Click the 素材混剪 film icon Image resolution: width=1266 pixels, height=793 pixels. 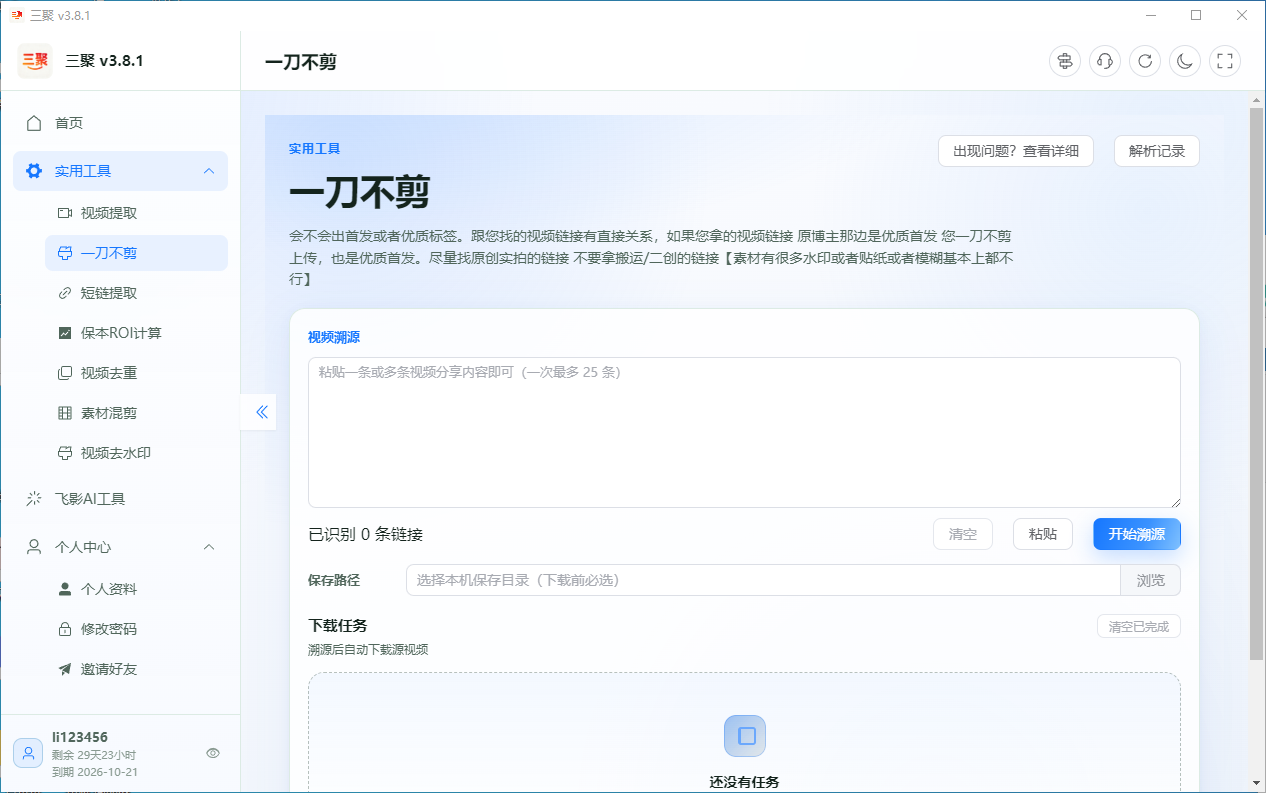[x=65, y=413]
